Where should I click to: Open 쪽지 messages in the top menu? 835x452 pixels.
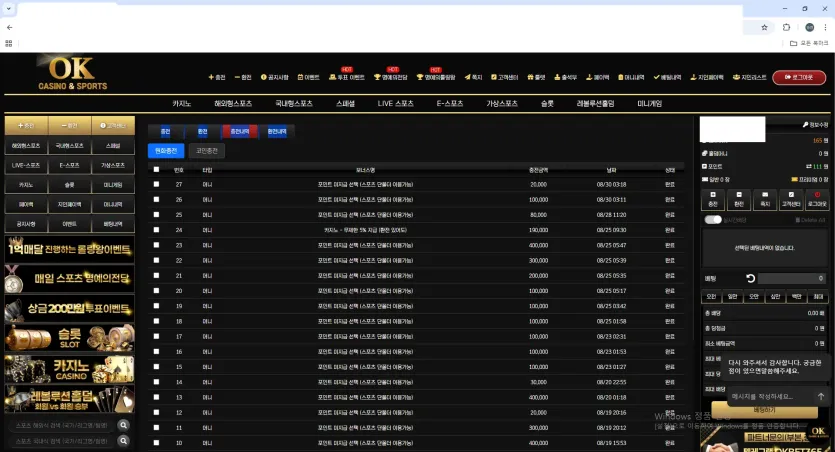(x=473, y=77)
